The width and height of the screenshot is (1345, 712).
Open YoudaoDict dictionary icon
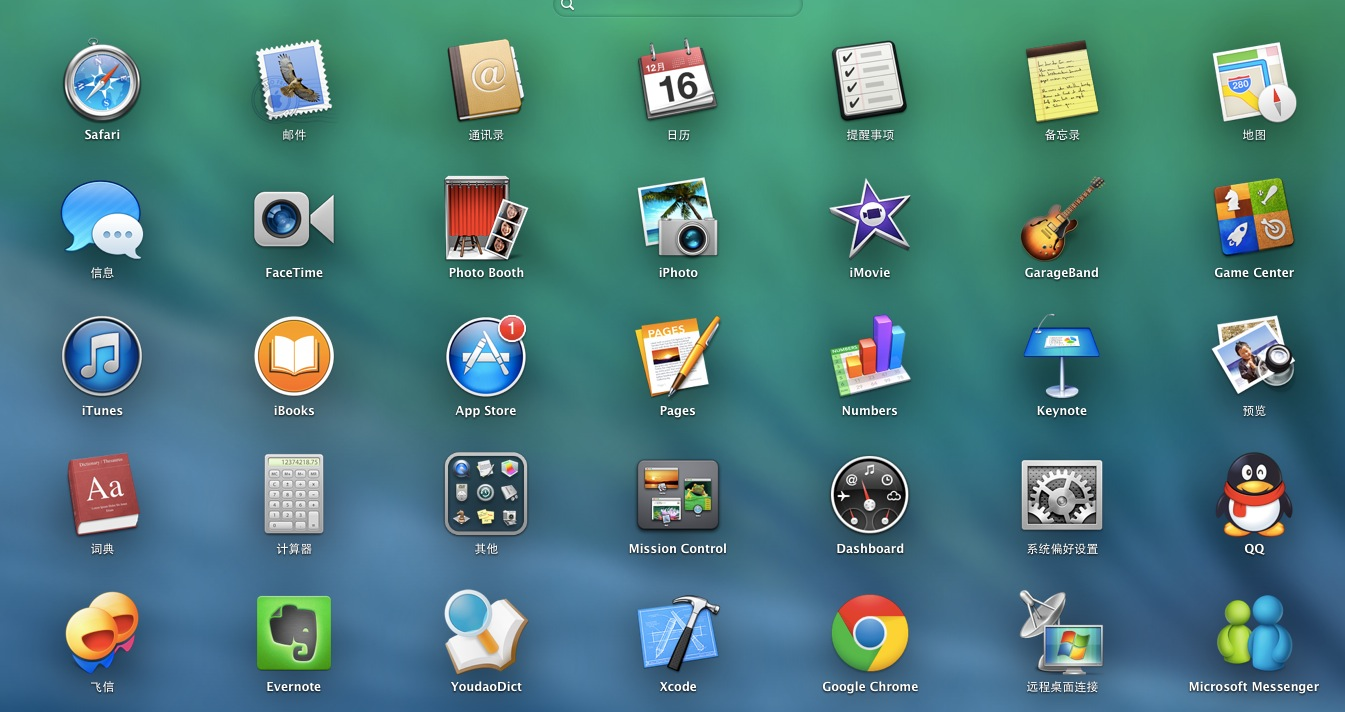pyautogui.click(x=486, y=633)
